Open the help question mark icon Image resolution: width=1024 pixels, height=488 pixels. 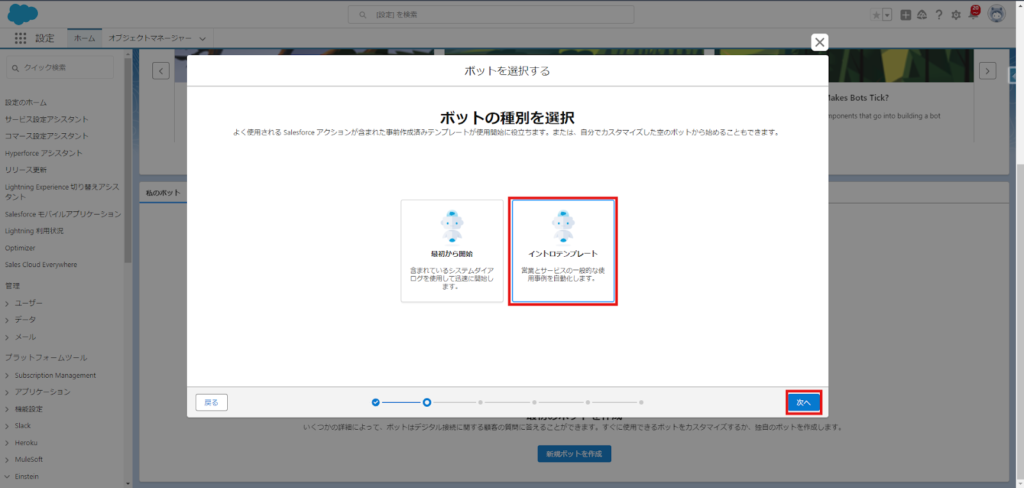(x=939, y=15)
